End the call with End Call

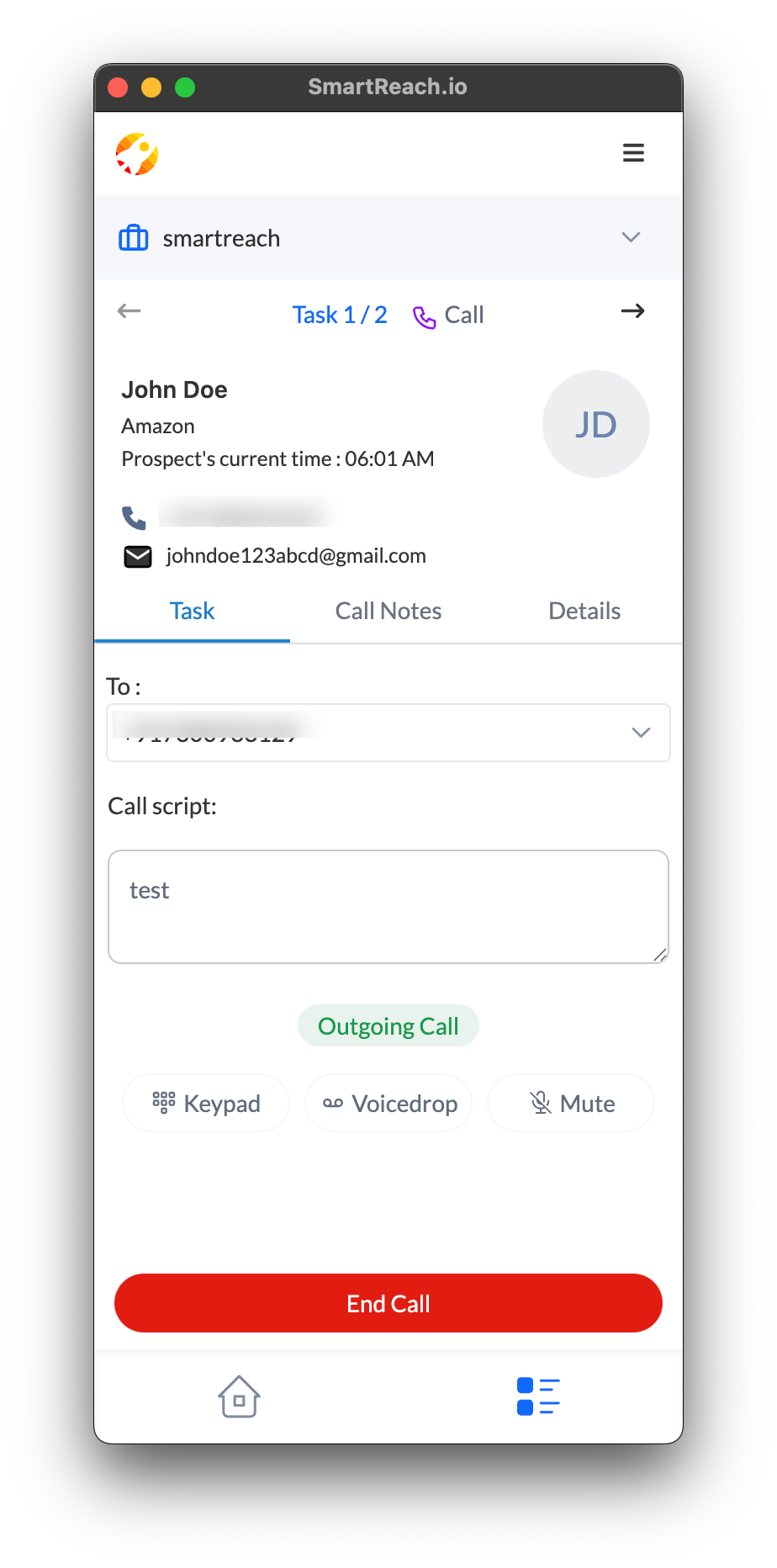click(x=388, y=1303)
